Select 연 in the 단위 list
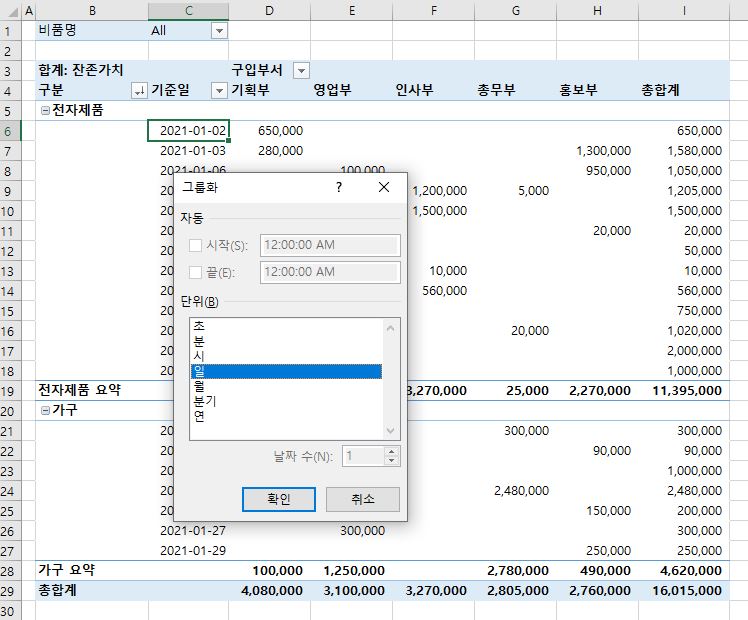 click(x=199, y=416)
